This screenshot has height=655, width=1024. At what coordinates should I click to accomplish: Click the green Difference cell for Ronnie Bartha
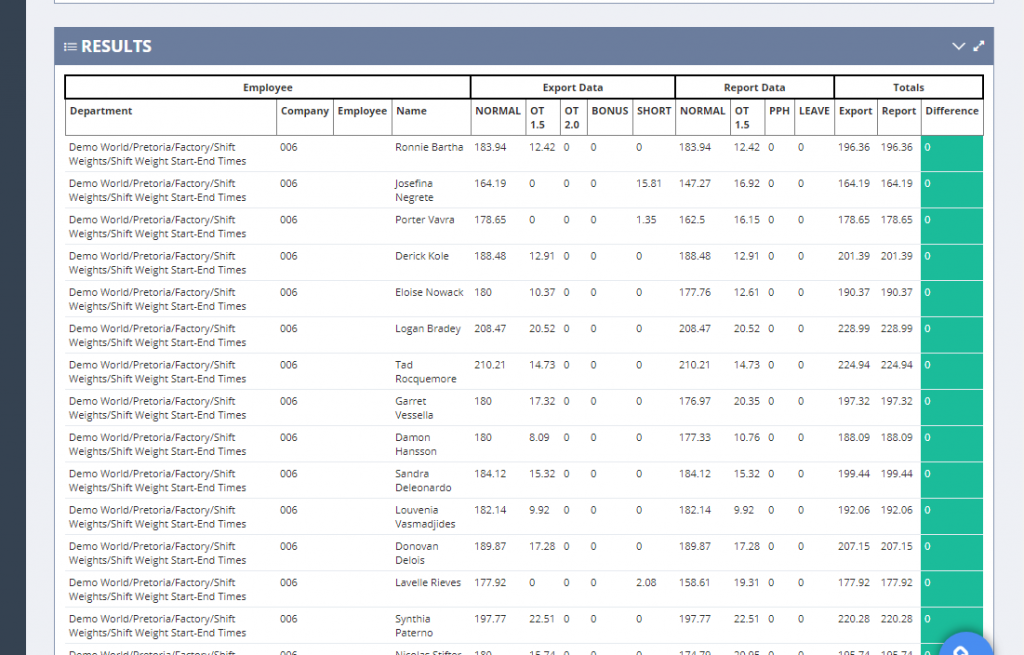point(951,154)
